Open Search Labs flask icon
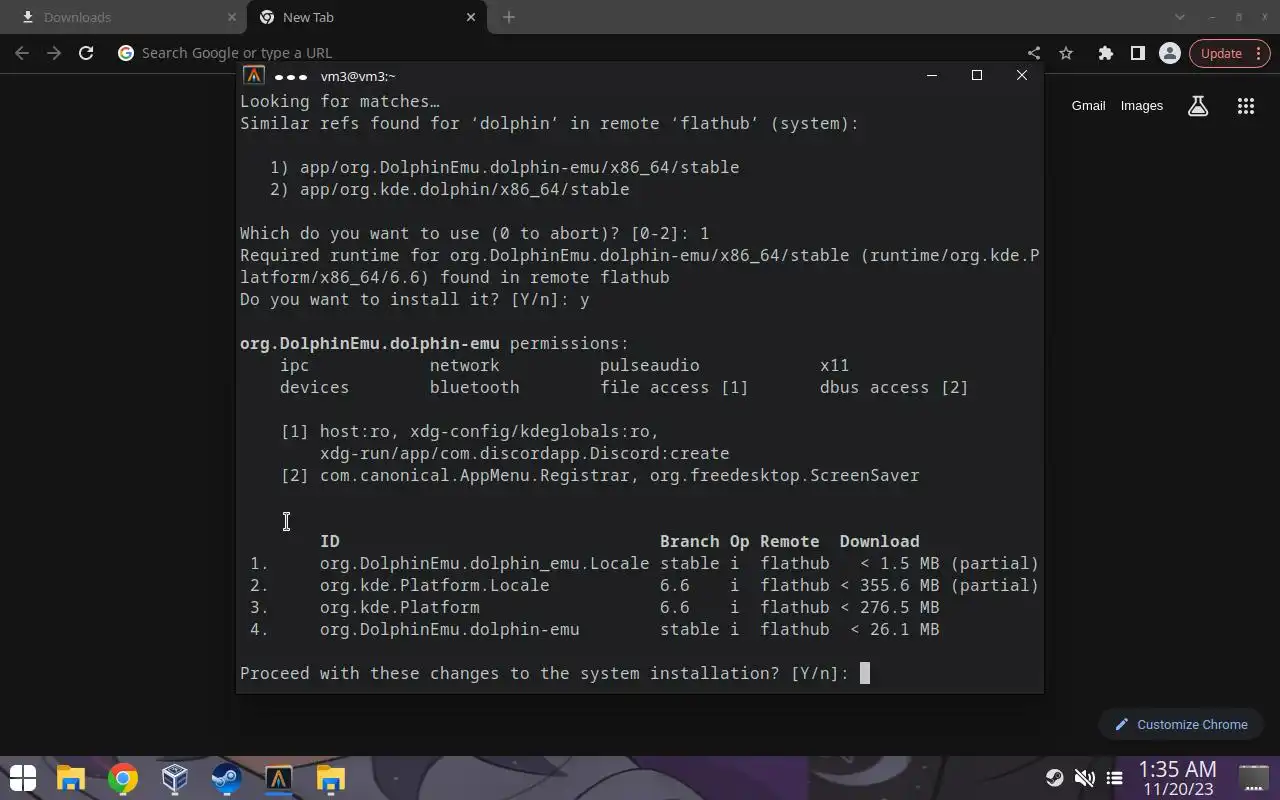1280x800 pixels. coord(1198,106)
